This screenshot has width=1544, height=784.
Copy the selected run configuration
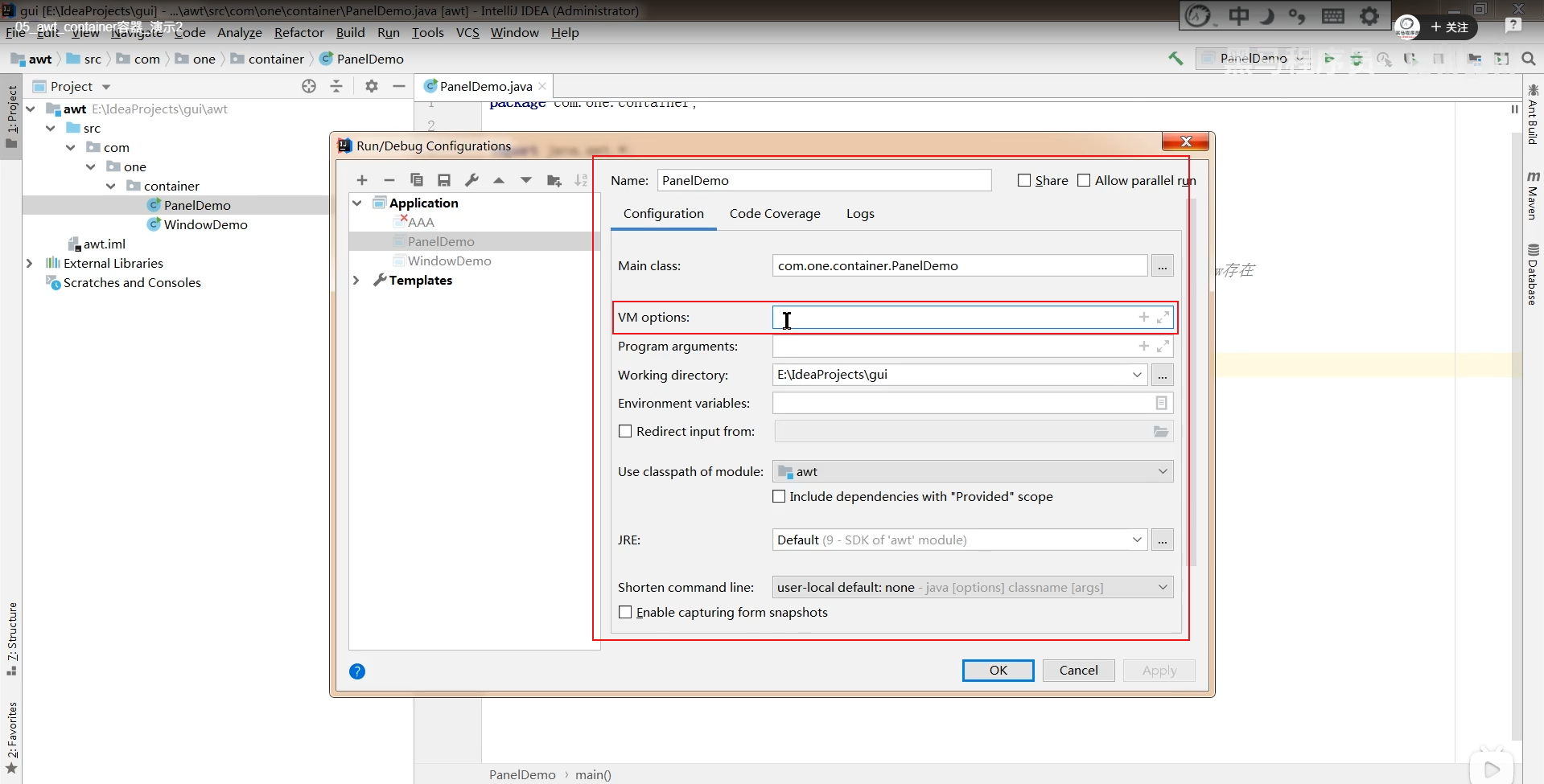417,180
